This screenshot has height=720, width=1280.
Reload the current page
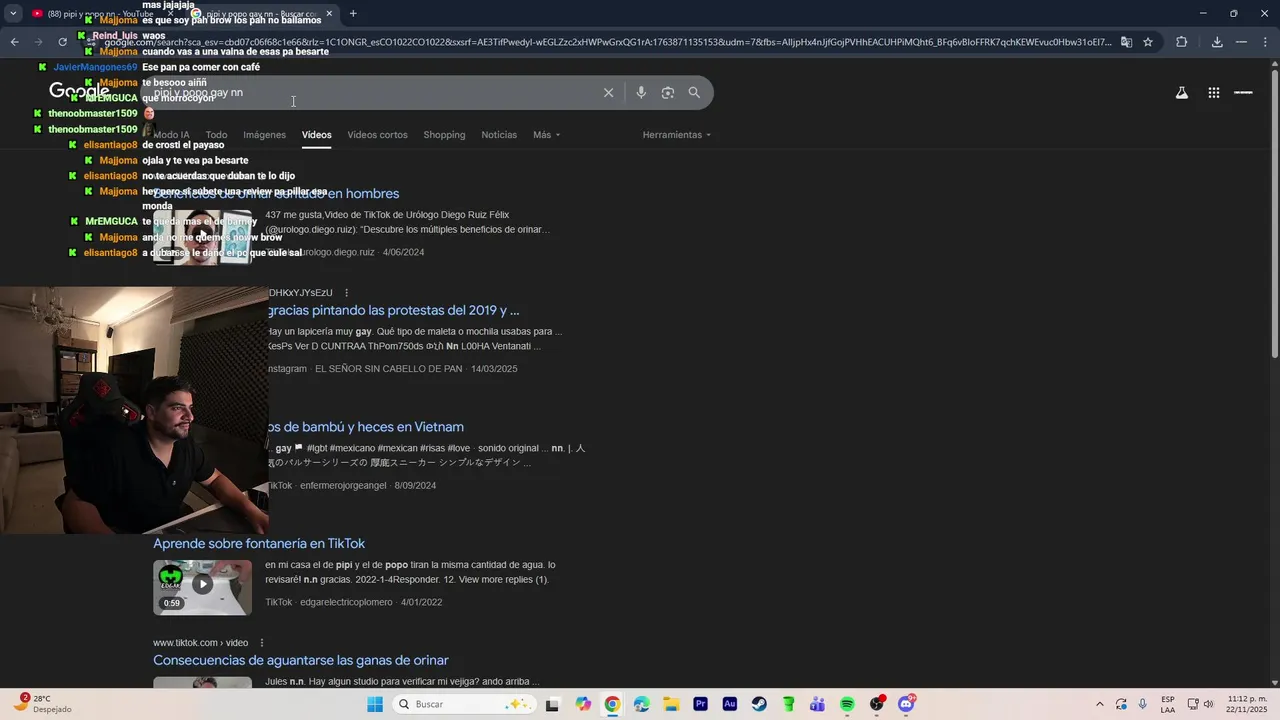[x=62, y=42]
